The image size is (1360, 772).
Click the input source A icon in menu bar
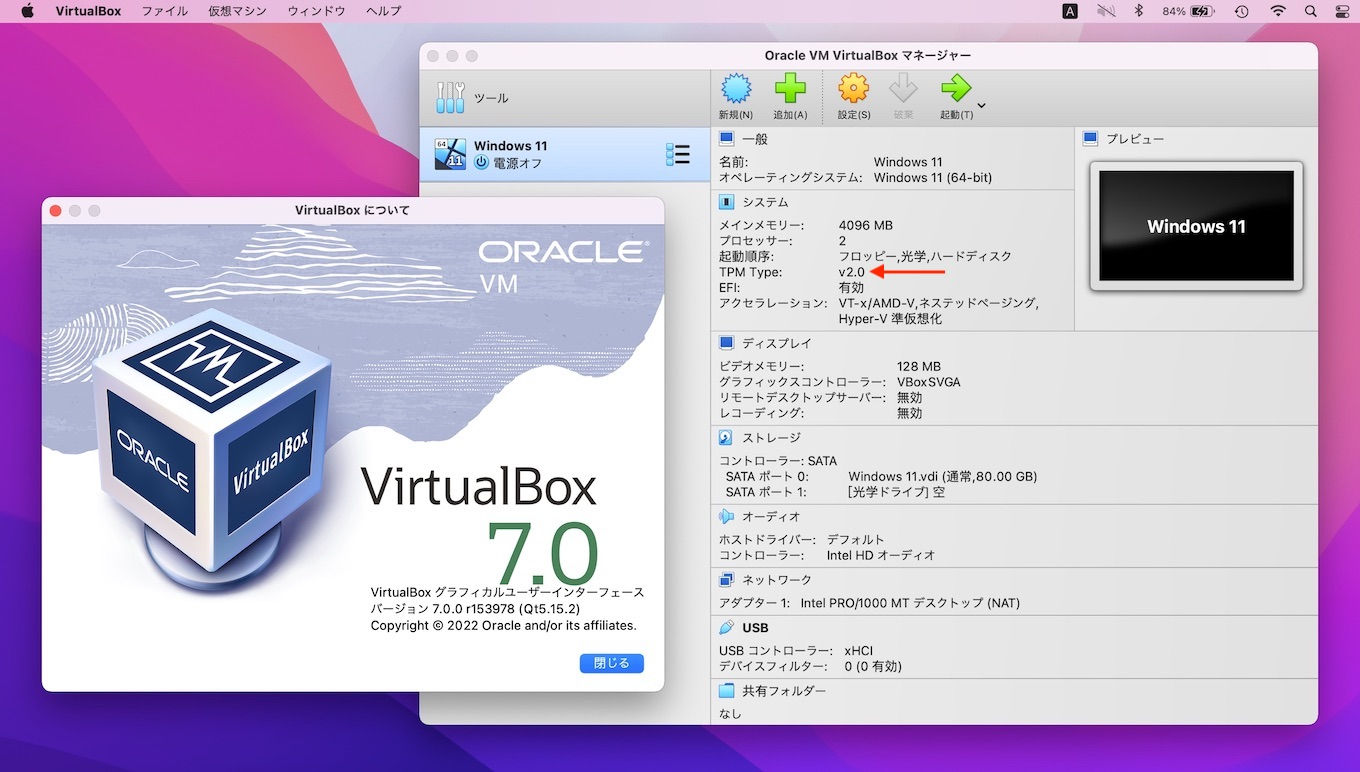(1070, 11)
